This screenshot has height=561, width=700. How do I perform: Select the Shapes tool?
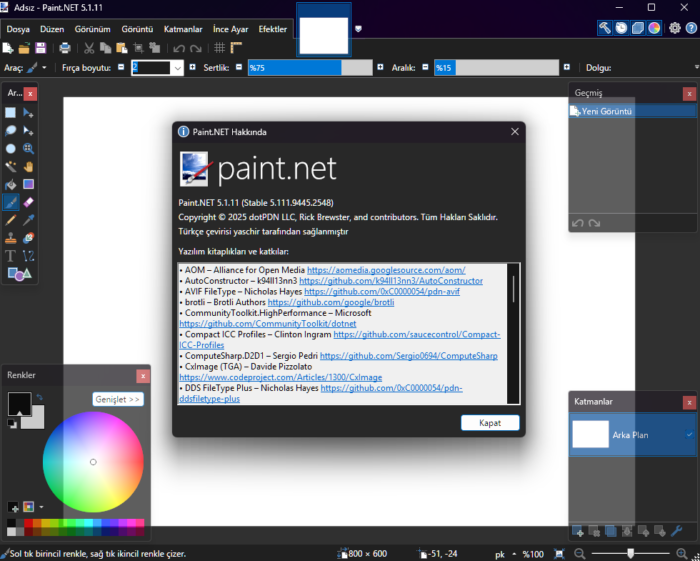coord(19,274)
